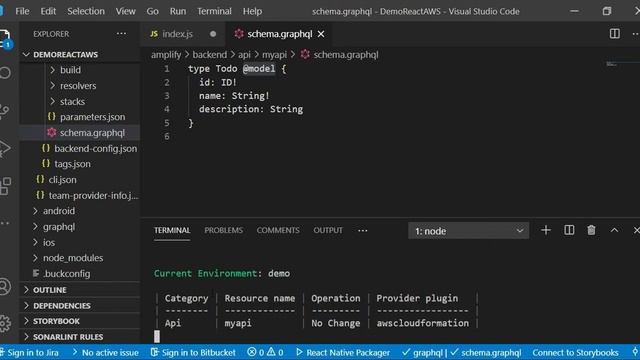Viewport: 640px width, 360px height.
Task: Open Explorer views and more actions
Action: tap(121, 34)
